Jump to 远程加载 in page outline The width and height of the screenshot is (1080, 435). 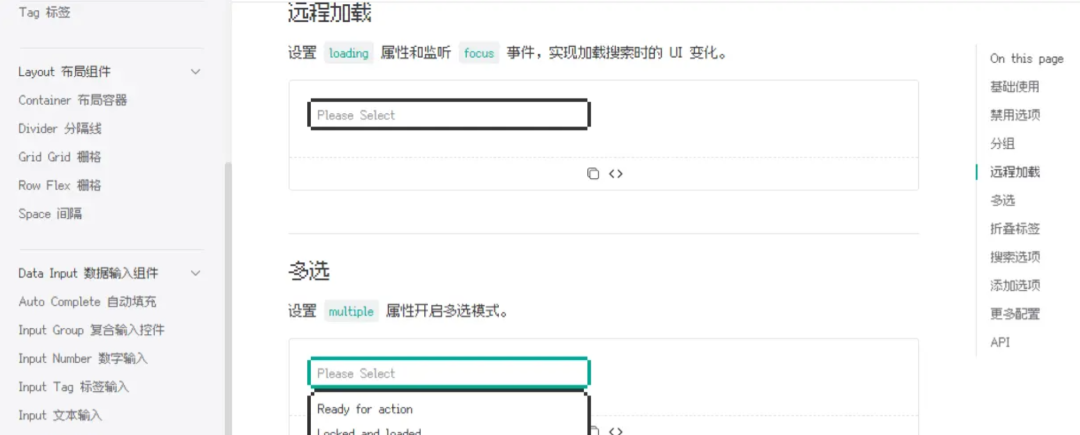click(1015, 172)
